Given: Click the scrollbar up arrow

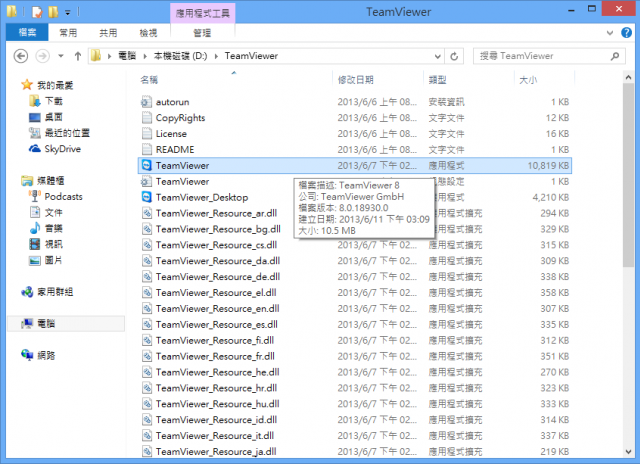Looking at the screenshot, I should click(x=629, y=77).
